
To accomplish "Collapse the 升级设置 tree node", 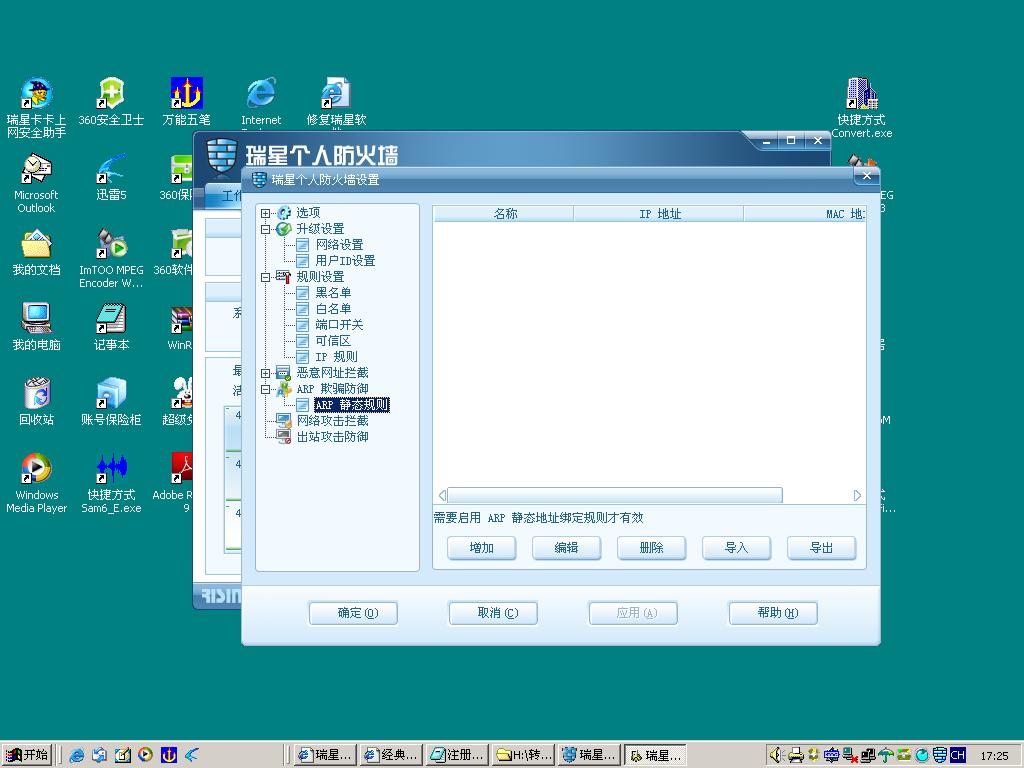I will click(x=265, y=229).
